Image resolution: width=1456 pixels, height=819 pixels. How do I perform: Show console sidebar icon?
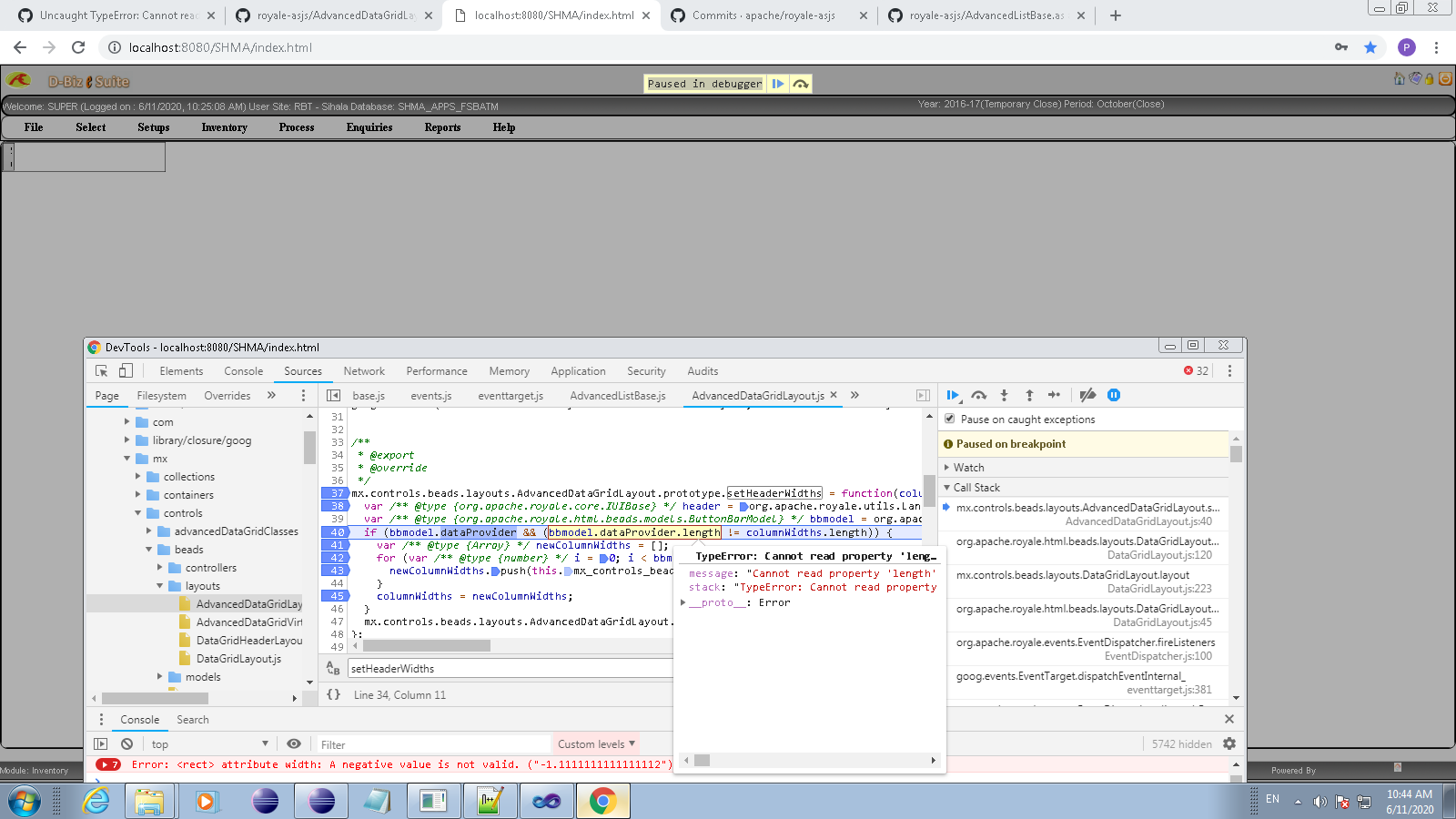101,744
